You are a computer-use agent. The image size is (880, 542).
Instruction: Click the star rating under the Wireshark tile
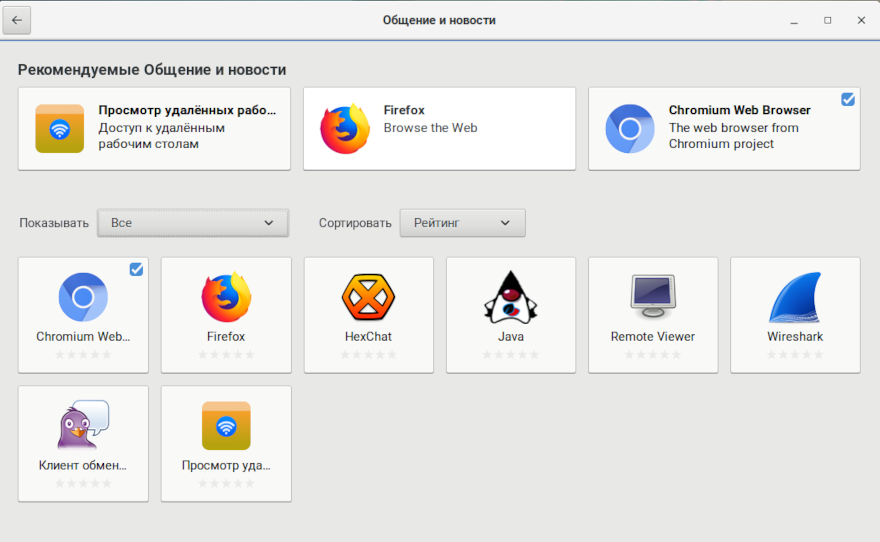[x=795, y=355]
